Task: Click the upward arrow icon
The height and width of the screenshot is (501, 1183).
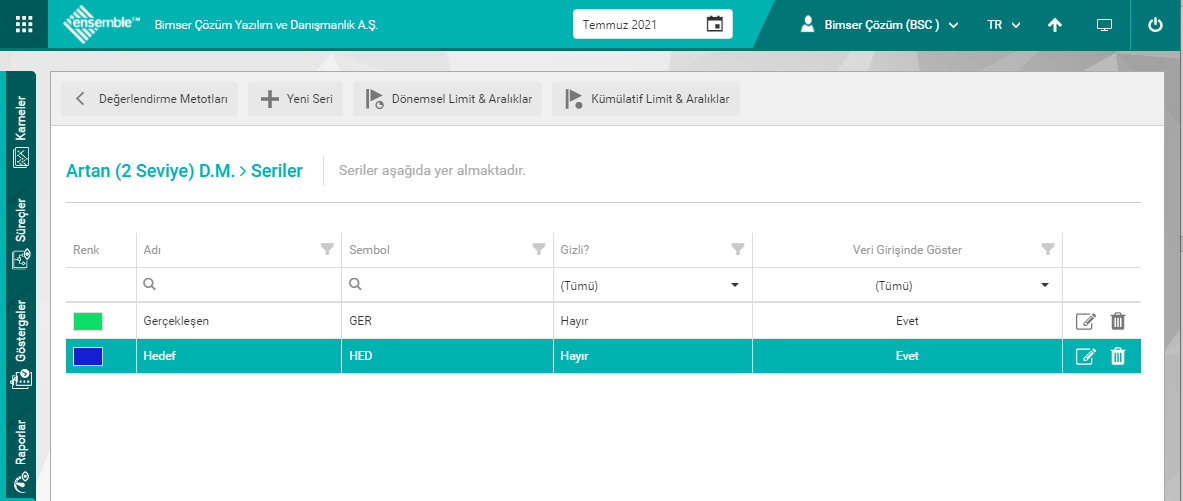Action: point(1055,25)
